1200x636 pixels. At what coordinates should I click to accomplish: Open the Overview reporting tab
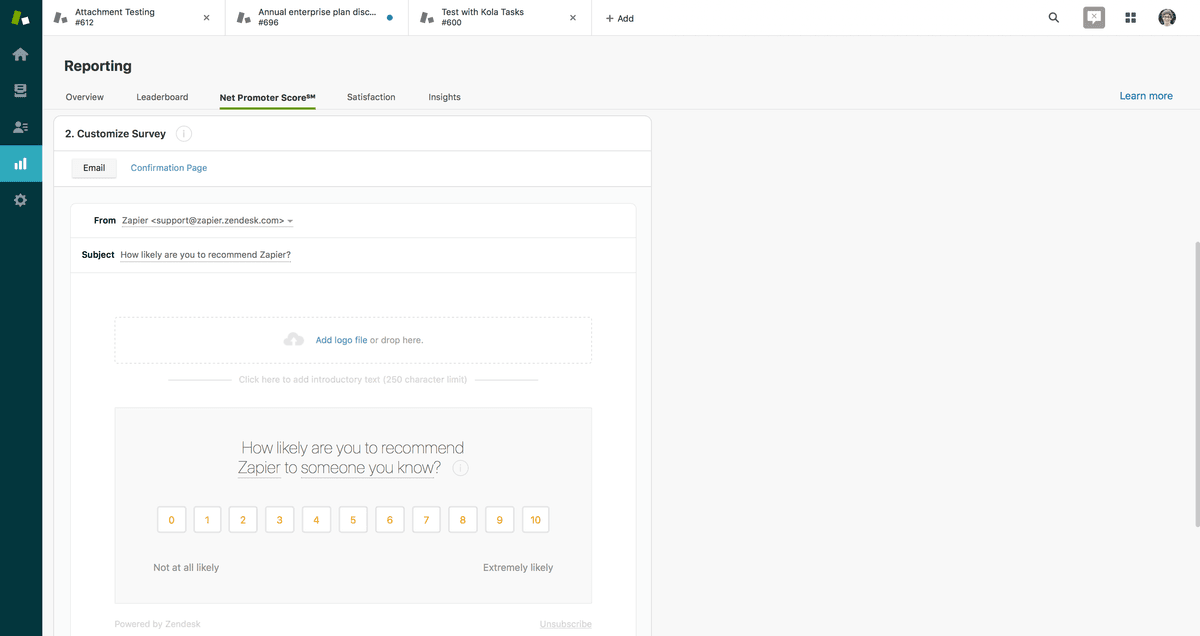[85, 97]
